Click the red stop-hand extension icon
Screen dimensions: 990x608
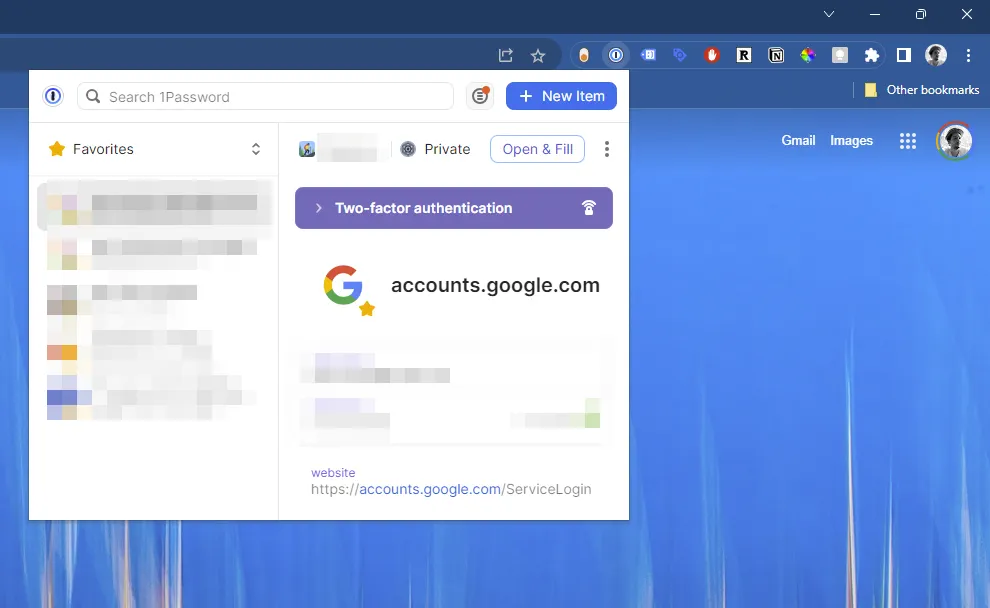point(712,56)
